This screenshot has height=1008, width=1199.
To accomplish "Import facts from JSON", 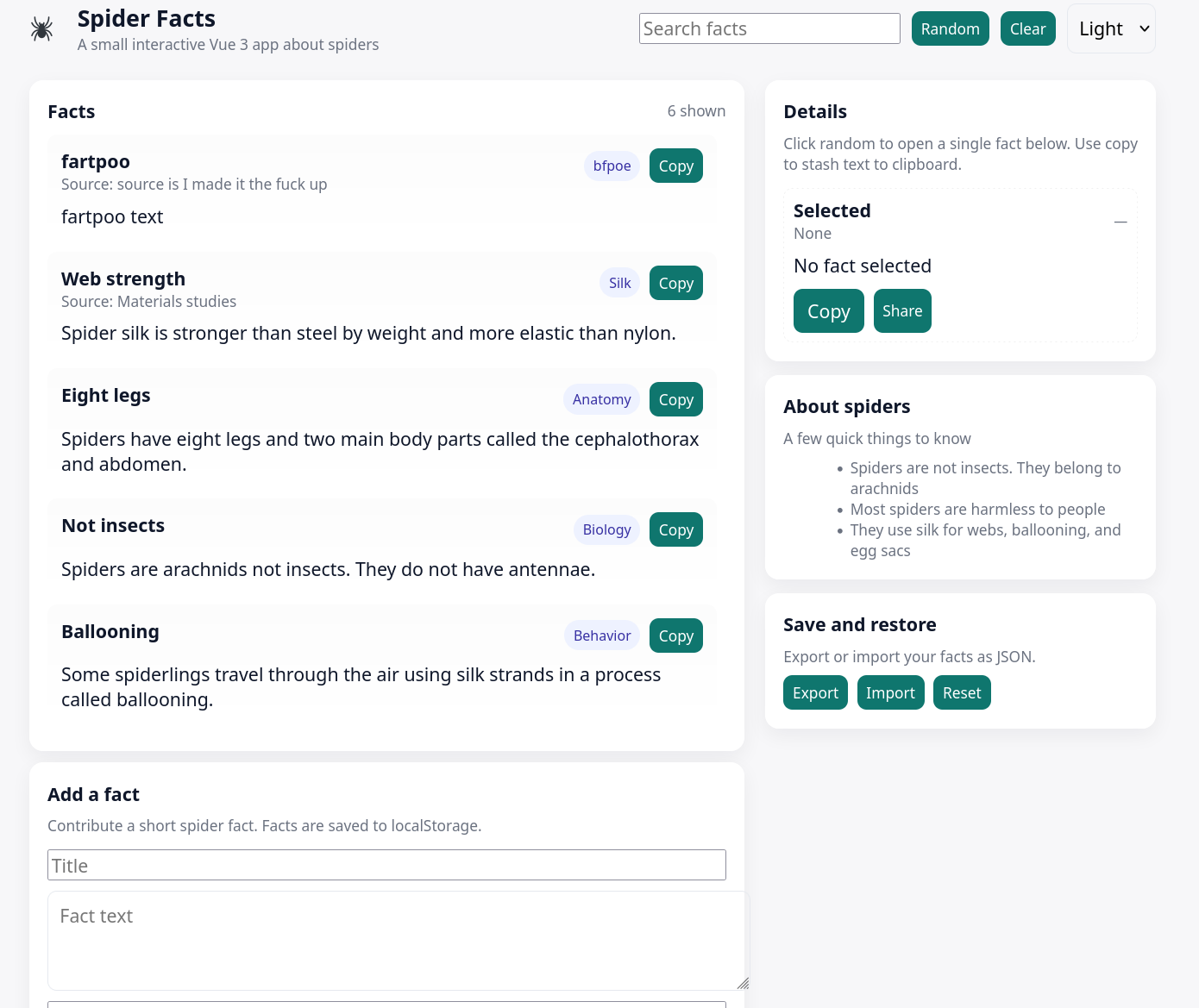I will pyautogui.click(x=891, y=692).
